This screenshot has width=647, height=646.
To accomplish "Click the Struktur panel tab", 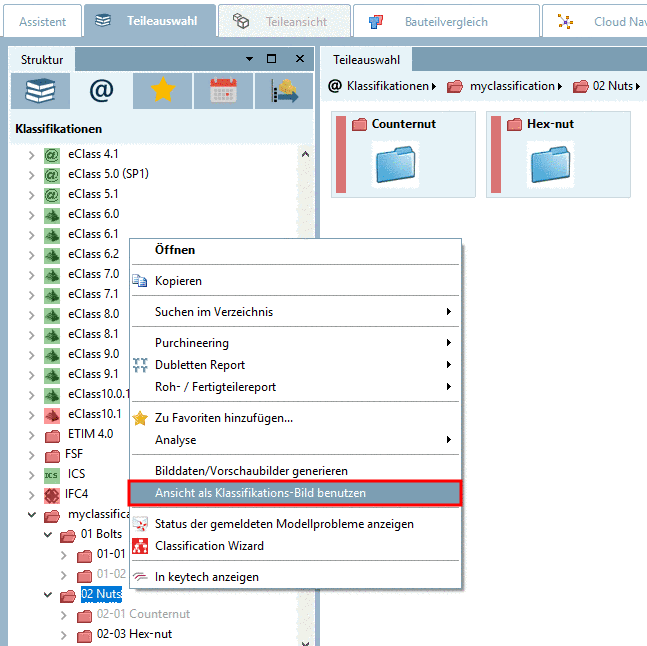I will (x=42, y=60).
